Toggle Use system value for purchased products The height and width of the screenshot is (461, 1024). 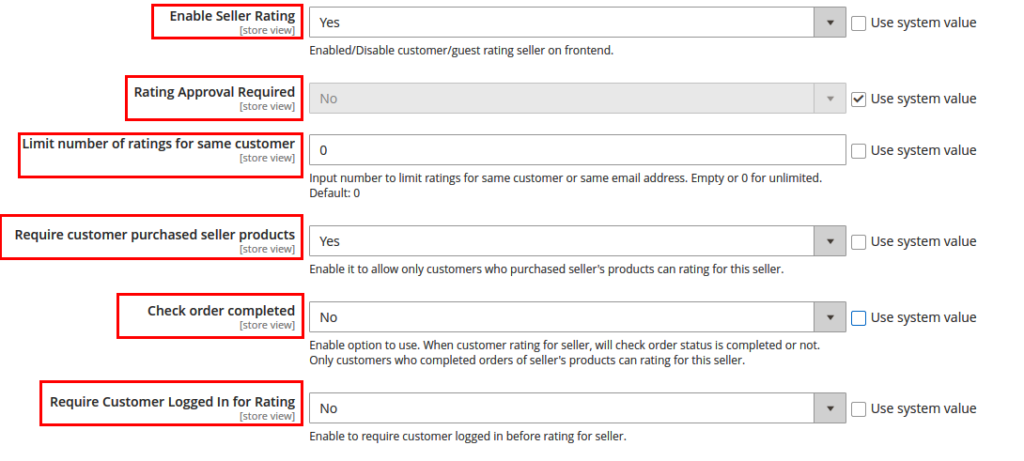(859, 242)
